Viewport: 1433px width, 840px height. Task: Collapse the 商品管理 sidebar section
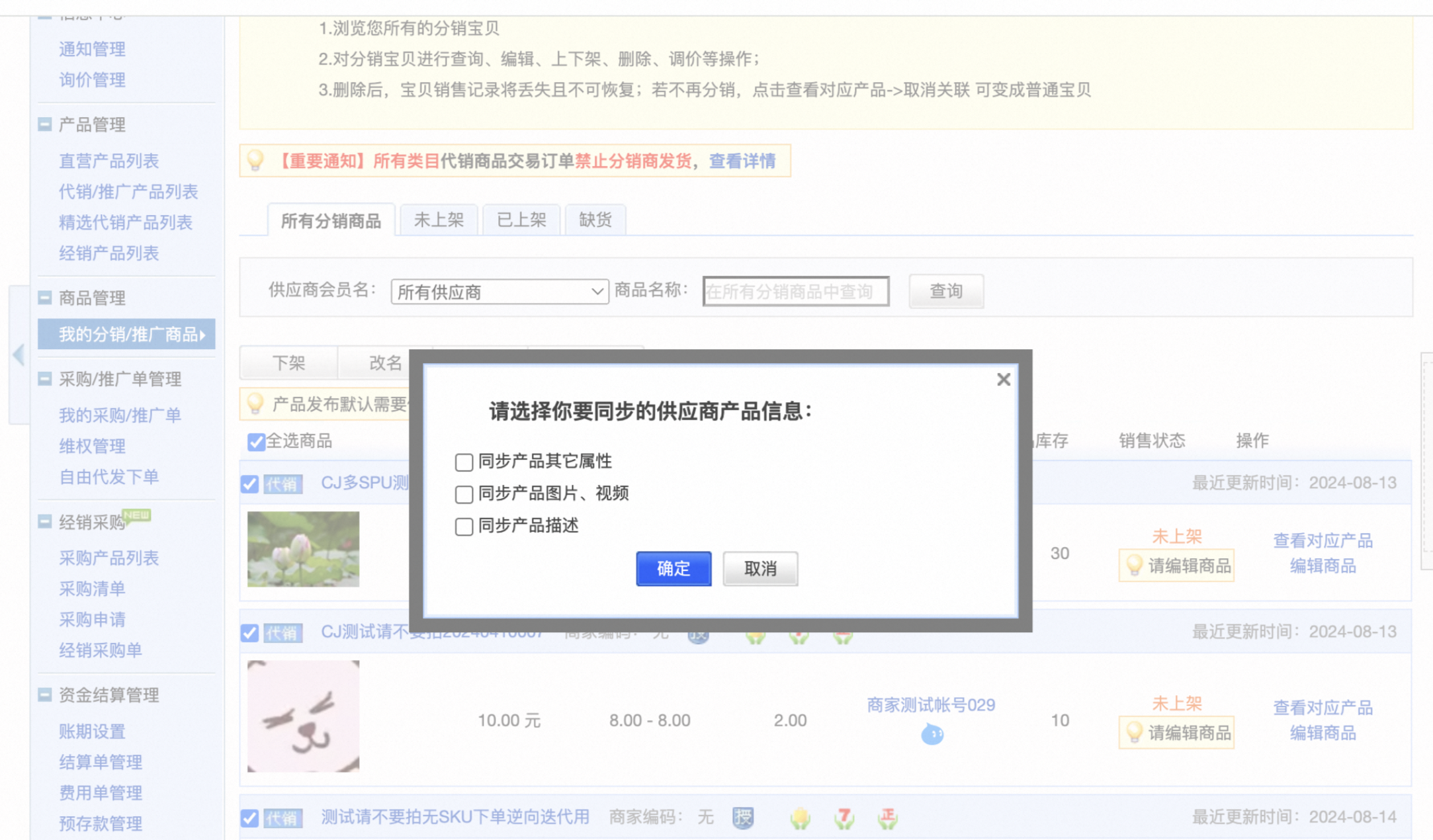click(x=44, y=298)
